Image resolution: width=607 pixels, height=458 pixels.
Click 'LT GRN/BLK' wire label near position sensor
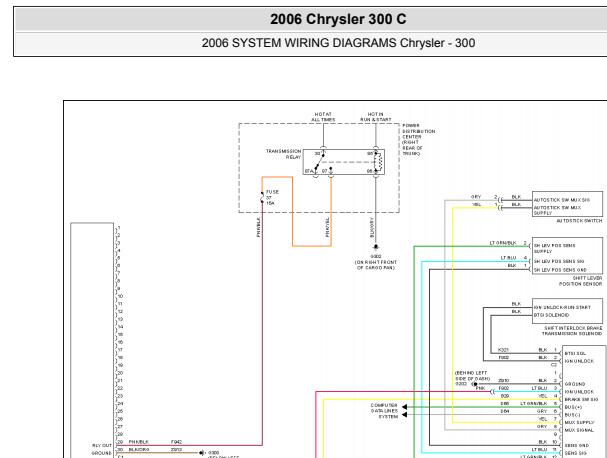coord(503,243)
